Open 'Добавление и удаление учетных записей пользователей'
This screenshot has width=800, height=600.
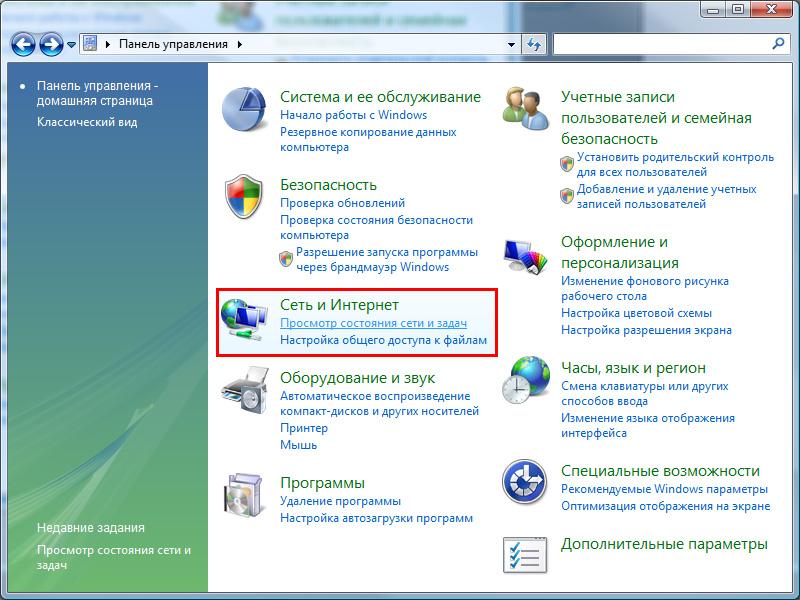[666, 196]
